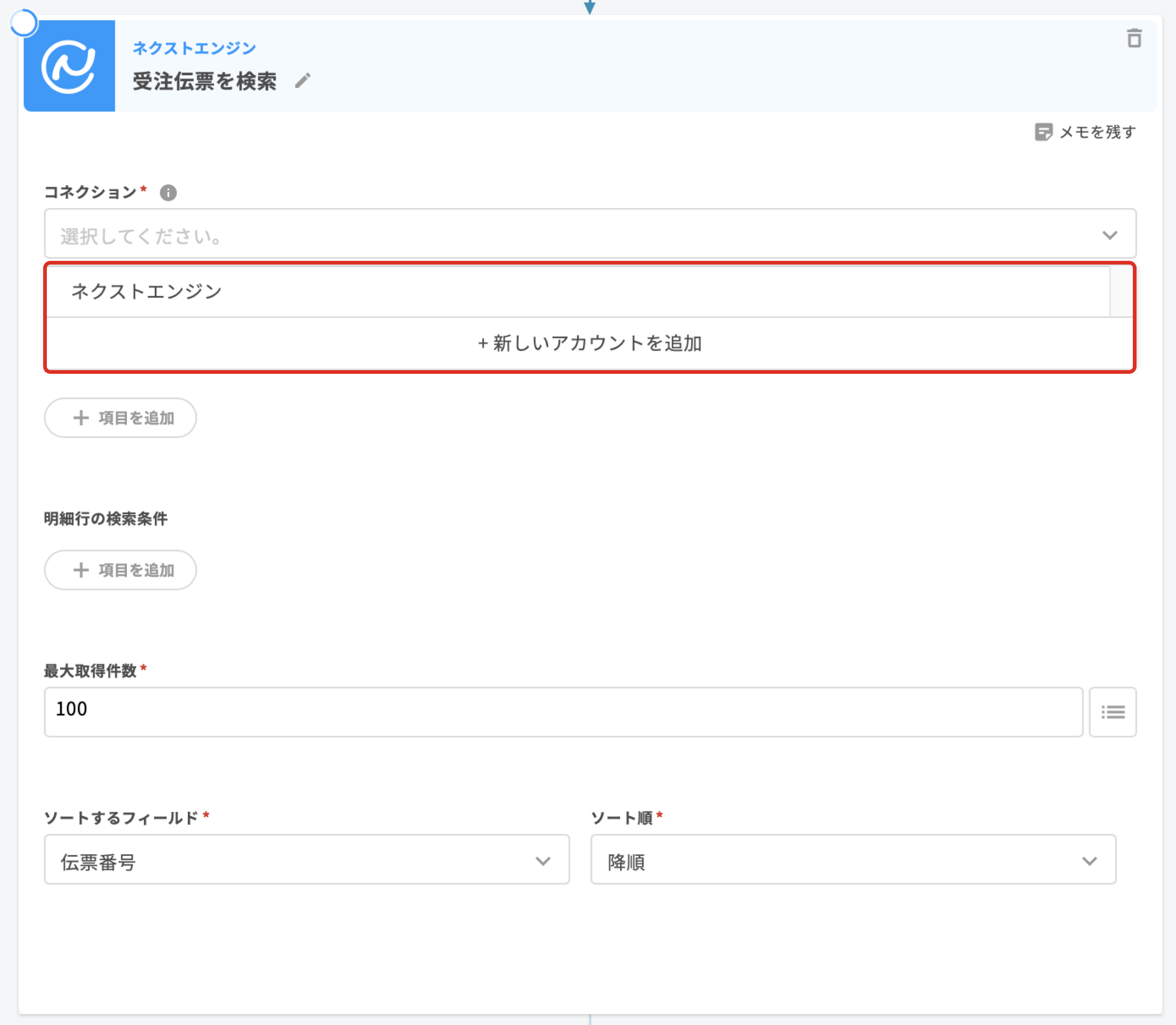The height and width of the screenshot is (1025, 1176).
Task: Click 項目を追加 under 明細行の検索条件
Action: [121, 570]
